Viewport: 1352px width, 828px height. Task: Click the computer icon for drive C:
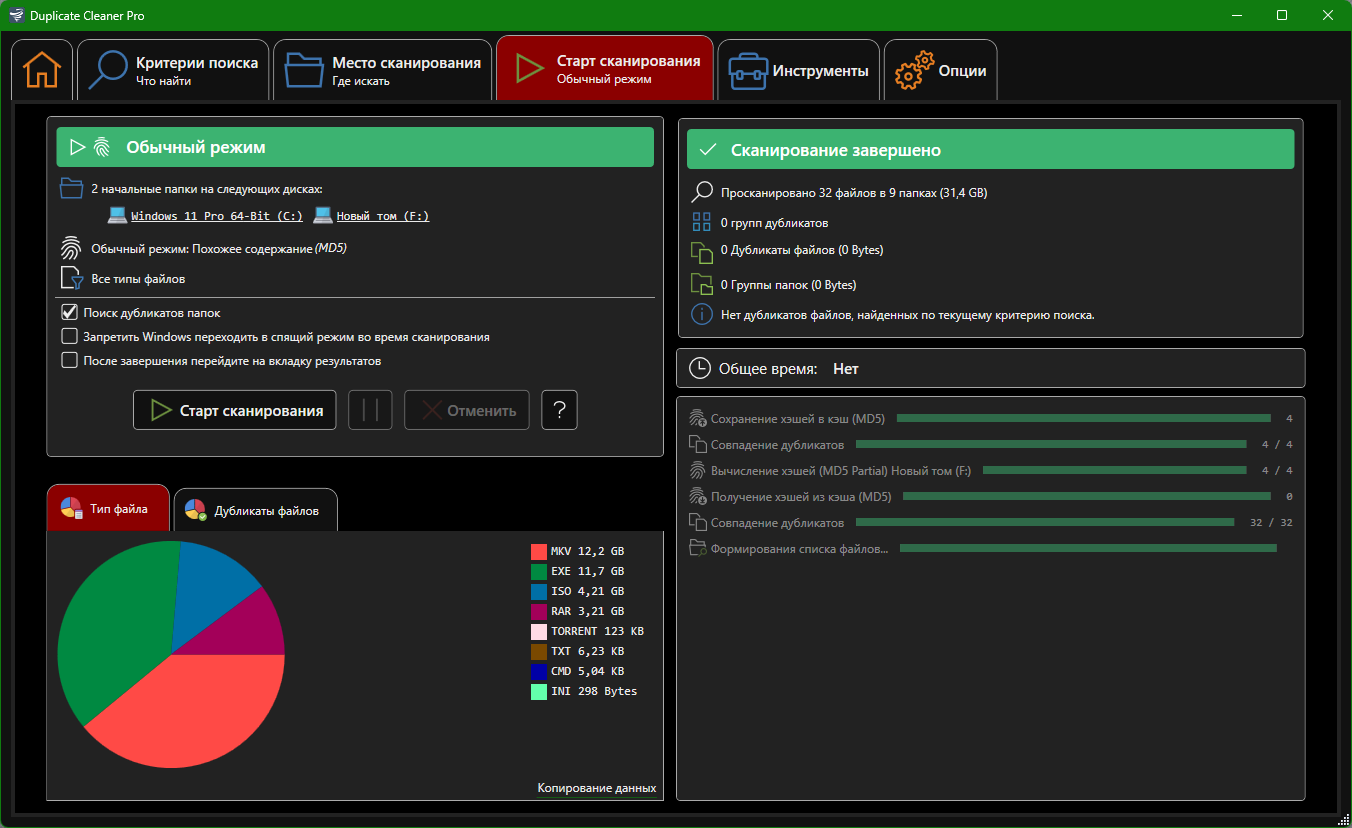pyautogui.click(x=118, y=215)
